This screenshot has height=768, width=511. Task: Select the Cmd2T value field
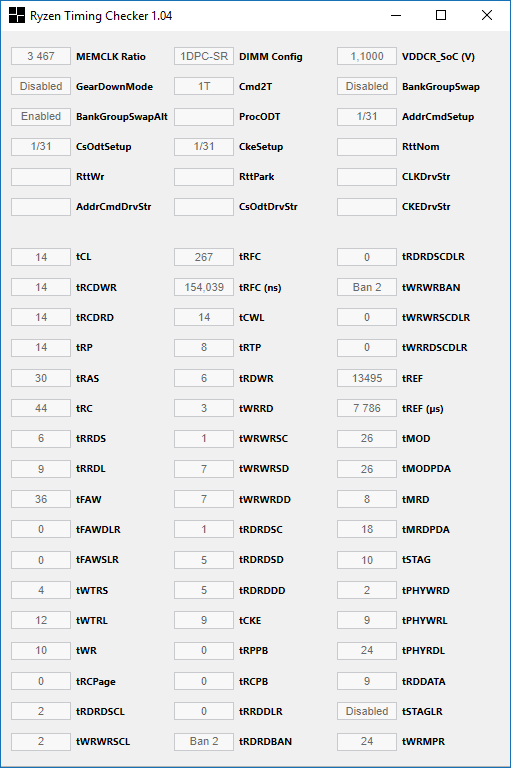[204, 86]
